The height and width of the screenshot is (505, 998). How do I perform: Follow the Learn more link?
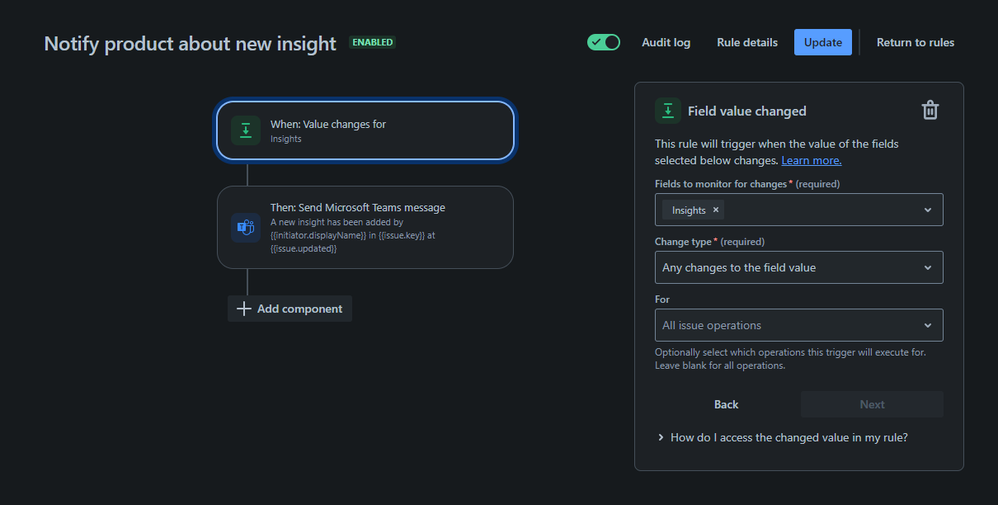[812, 160]
